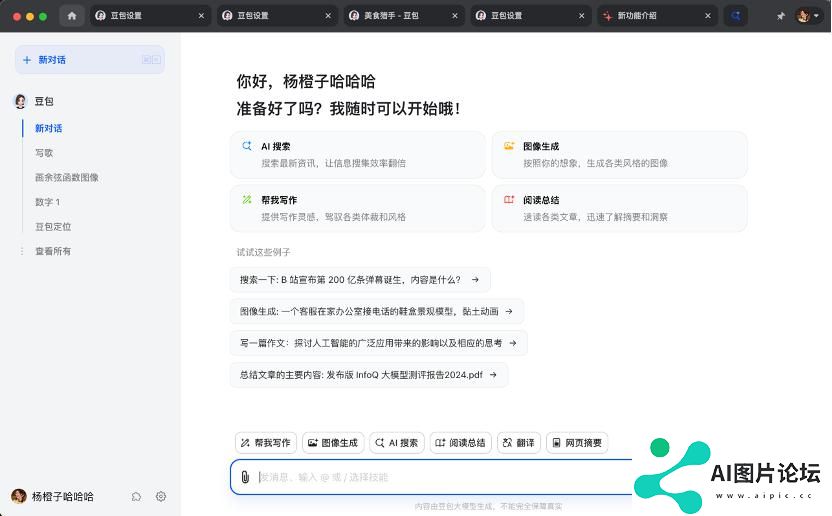Screen dimensions: 832x516
Task: Click the 帮我写作 skill chip above input
Action: (266, 443)
